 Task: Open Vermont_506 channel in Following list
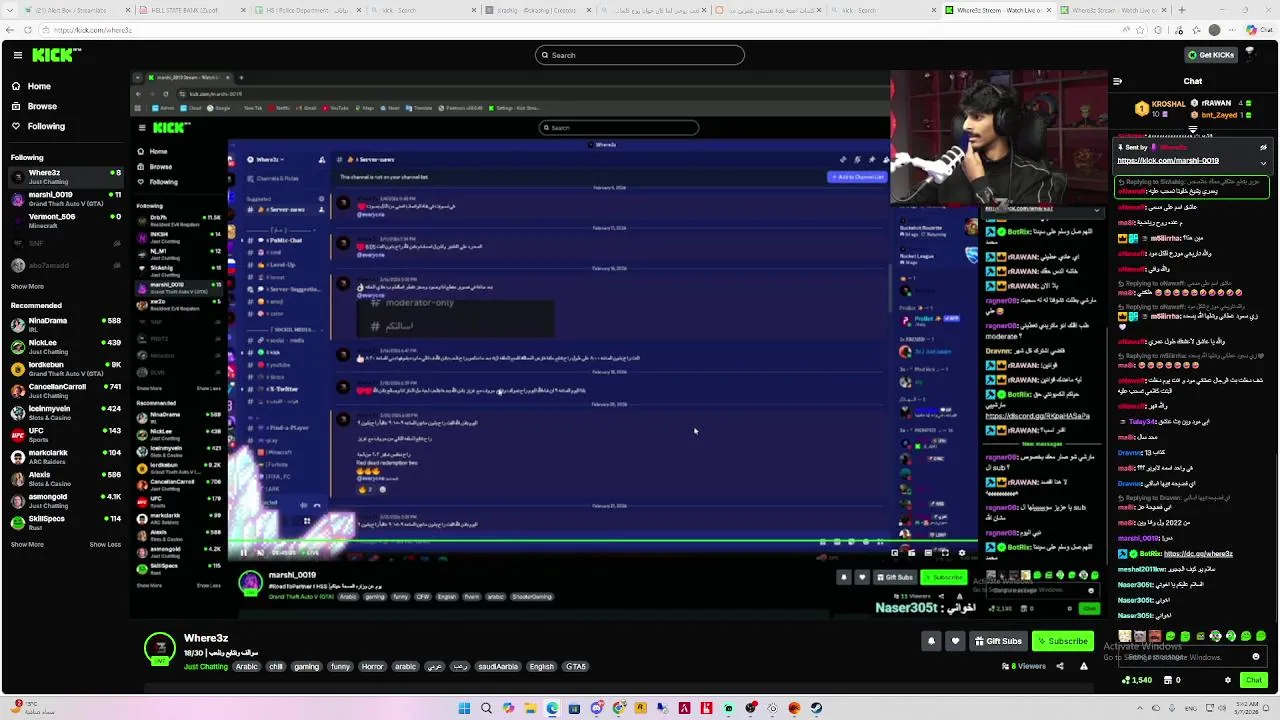[65, 221]
